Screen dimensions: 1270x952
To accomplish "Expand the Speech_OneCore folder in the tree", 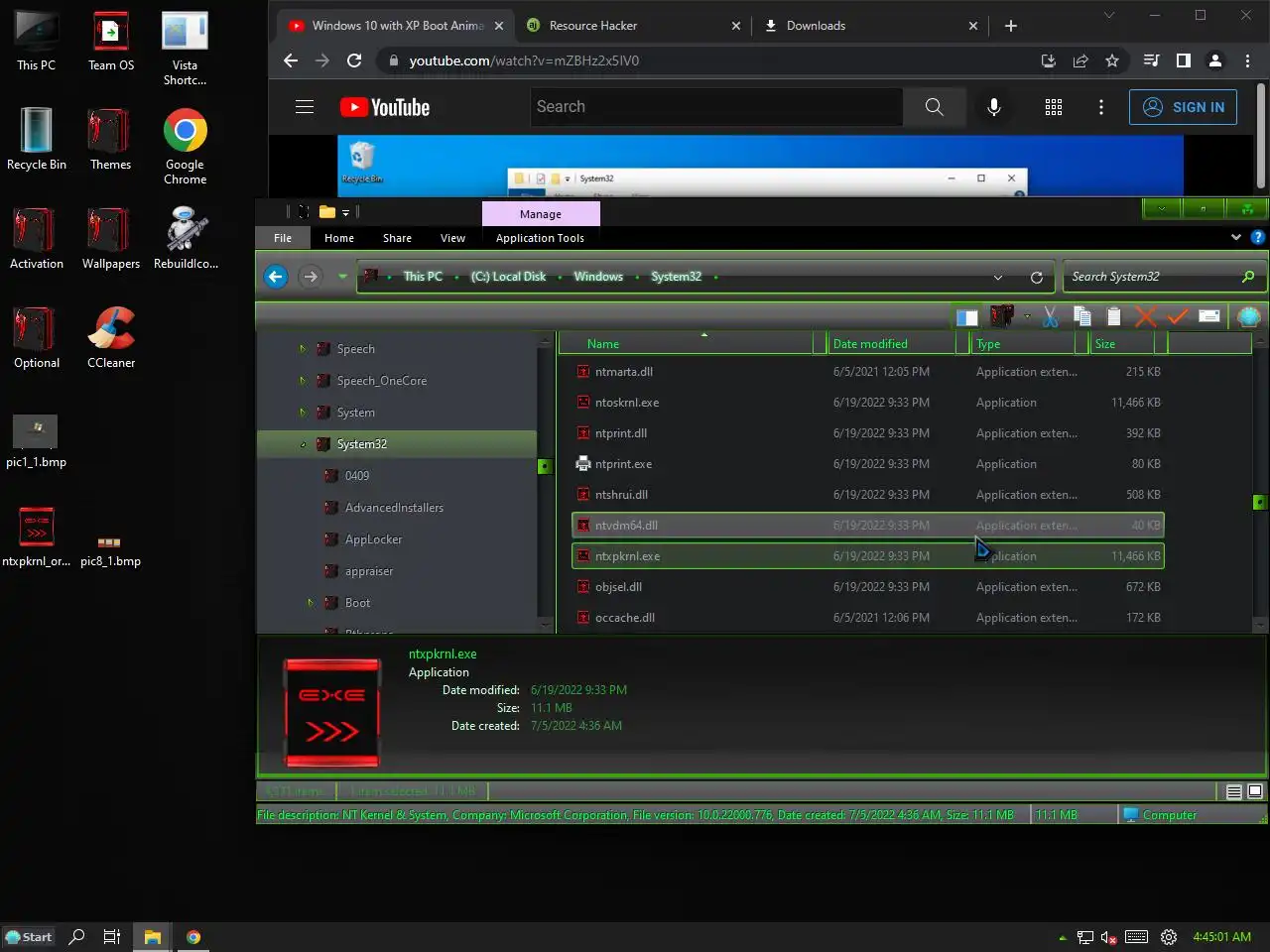I will (x=303, y=381).
